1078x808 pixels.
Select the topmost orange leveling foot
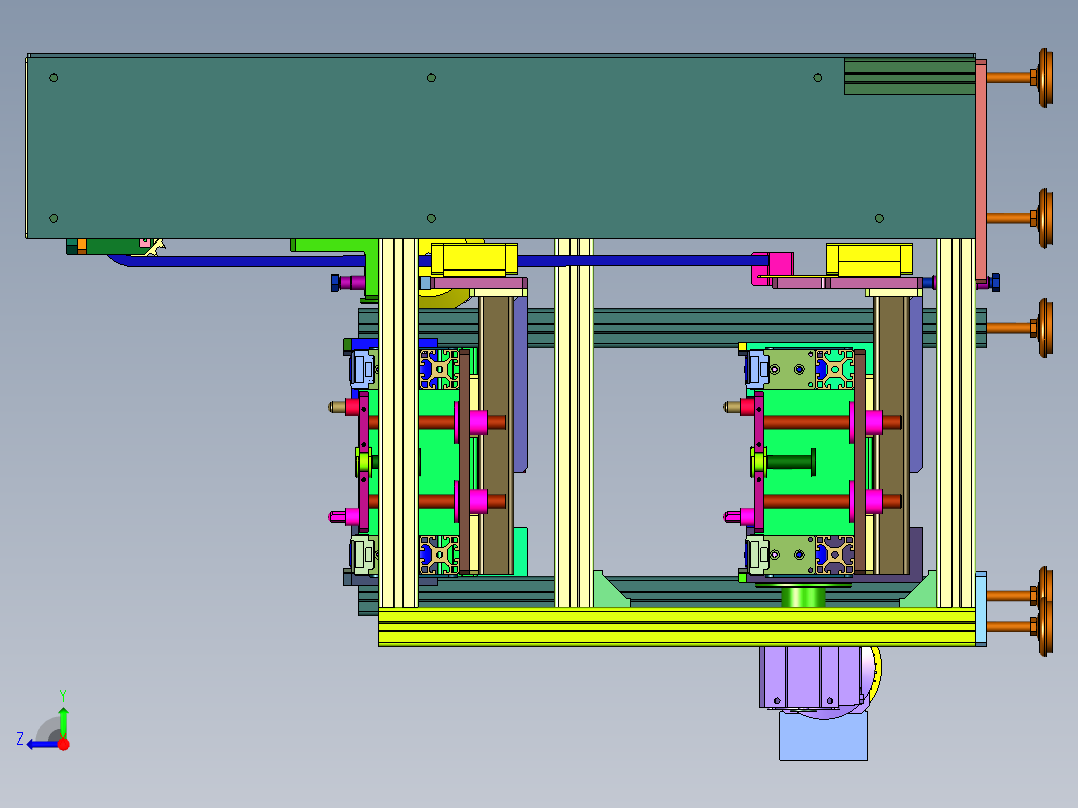(x=1020, y=77)
